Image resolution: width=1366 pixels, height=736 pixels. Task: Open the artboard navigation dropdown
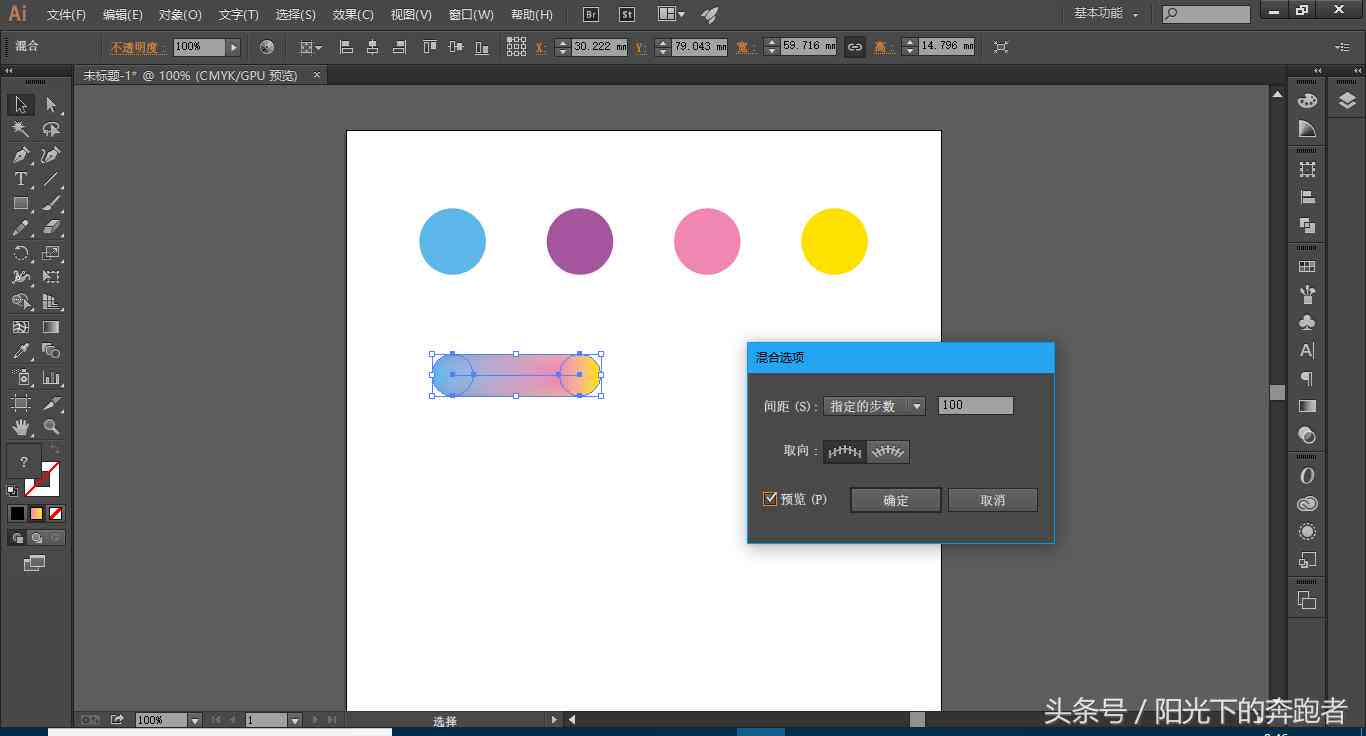pos(295,720)
